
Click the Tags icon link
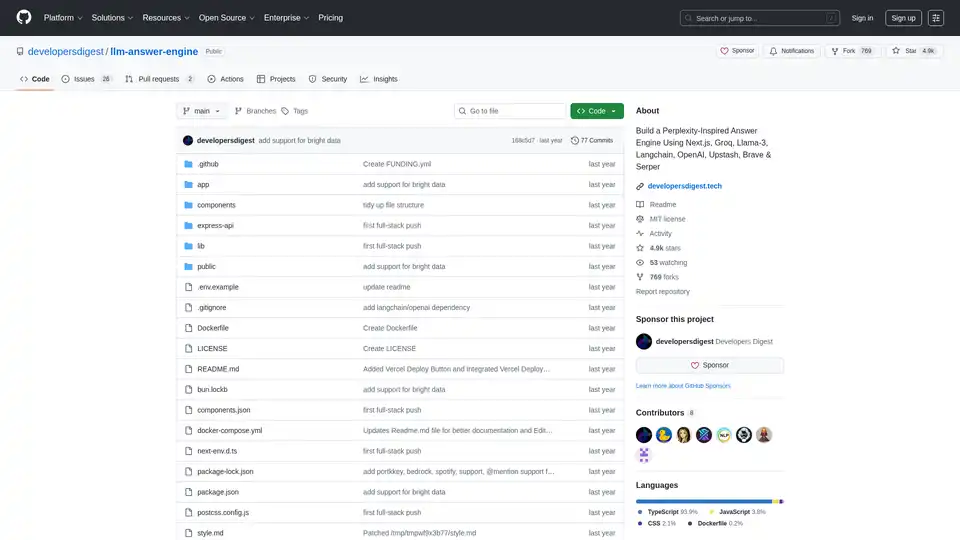coord(285,111)
